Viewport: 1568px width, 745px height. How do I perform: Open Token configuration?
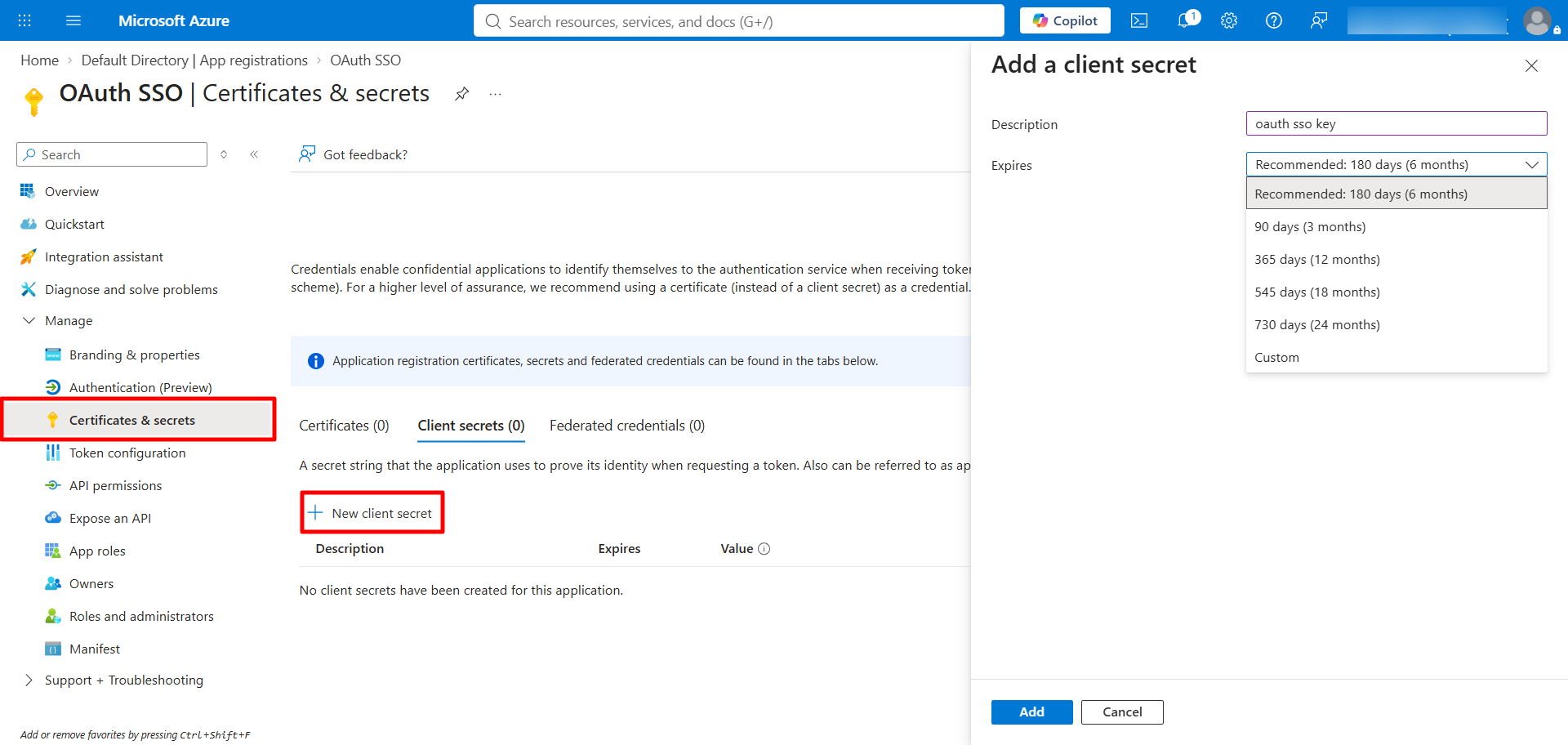127,453
